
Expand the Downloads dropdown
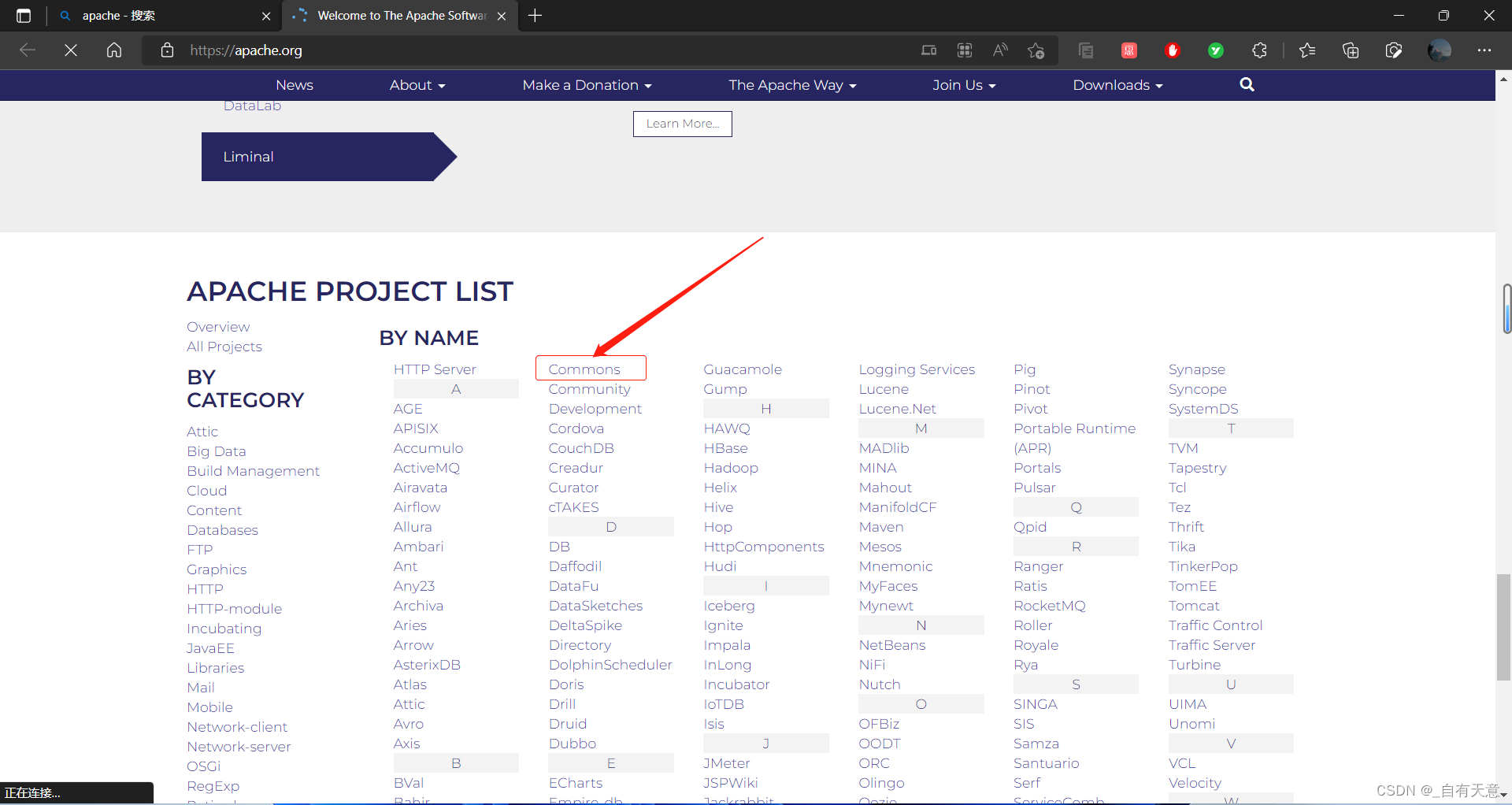click(x=1117, y=85)
